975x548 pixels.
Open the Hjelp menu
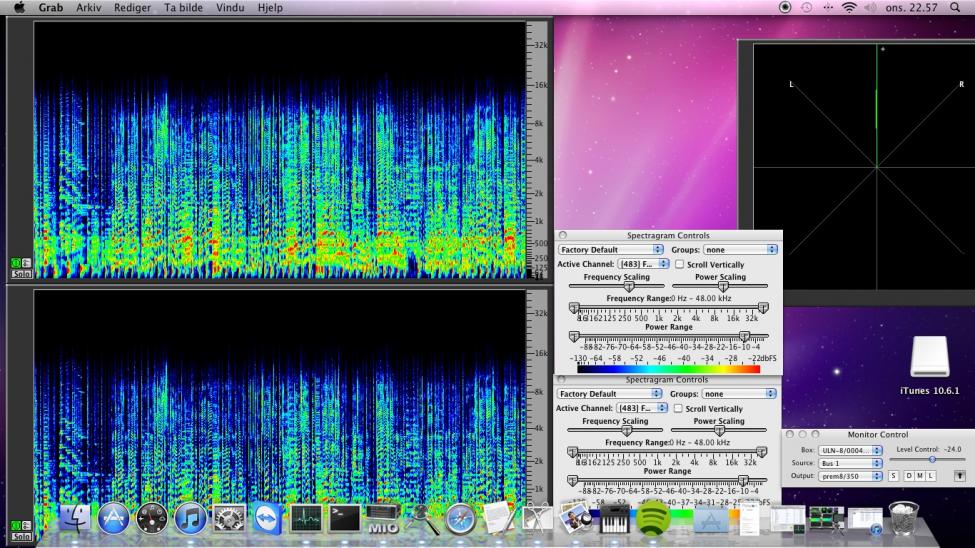pyautogui.click(x=270, y=7)
